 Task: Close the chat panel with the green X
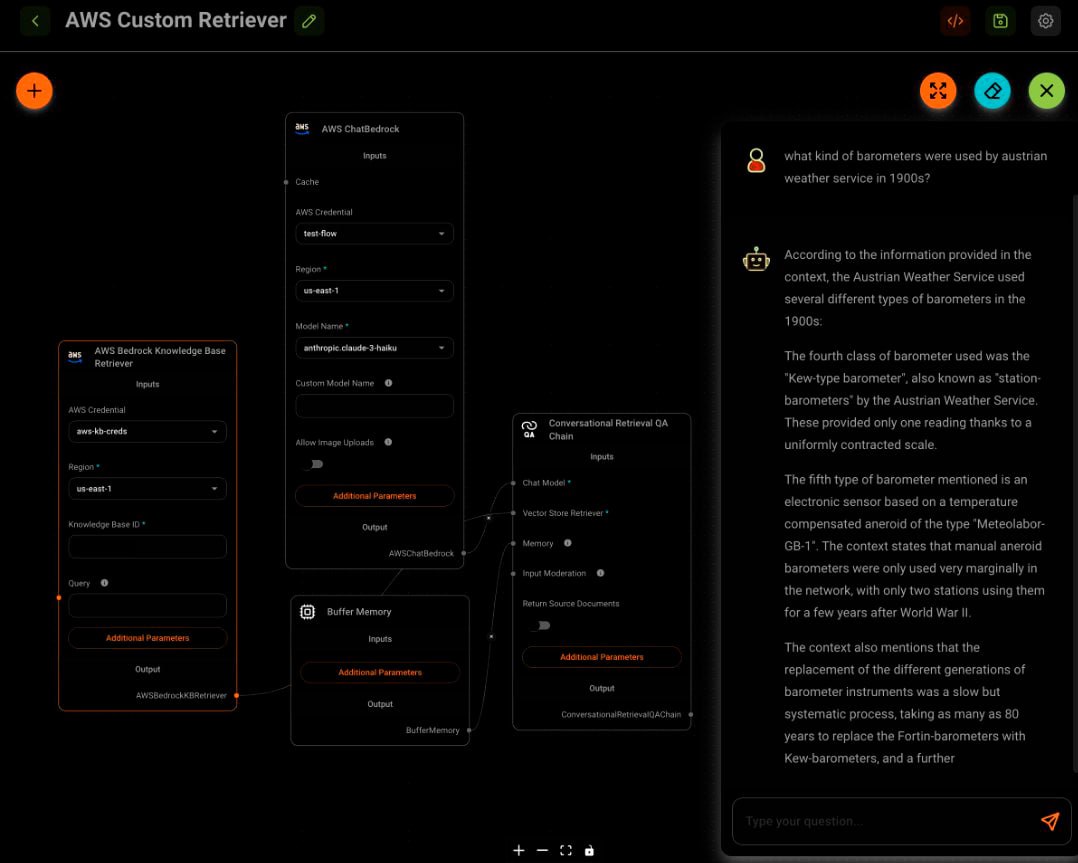pos(1046,91)
